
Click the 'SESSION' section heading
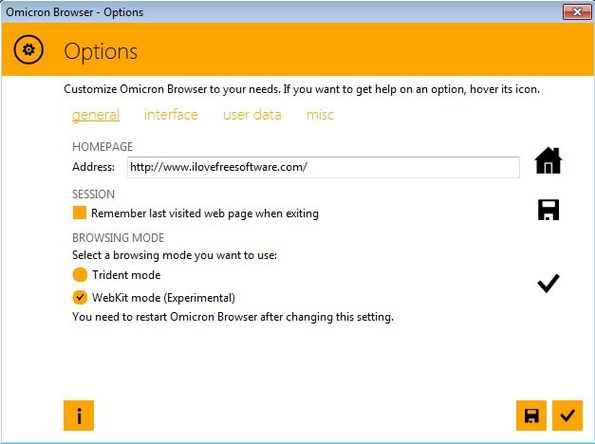pyautogui.click(x=93, y=194)
